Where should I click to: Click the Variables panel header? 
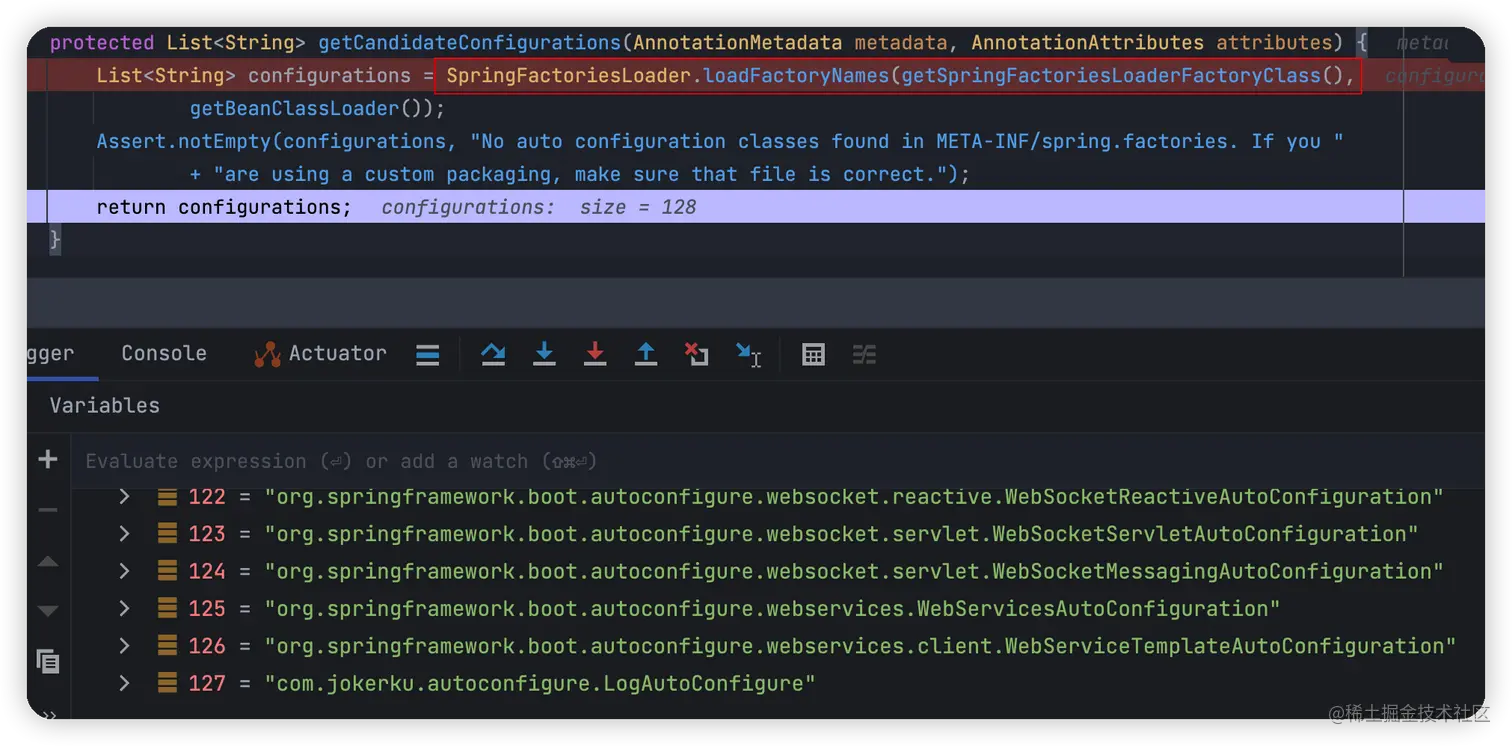[x=105, y=405]
